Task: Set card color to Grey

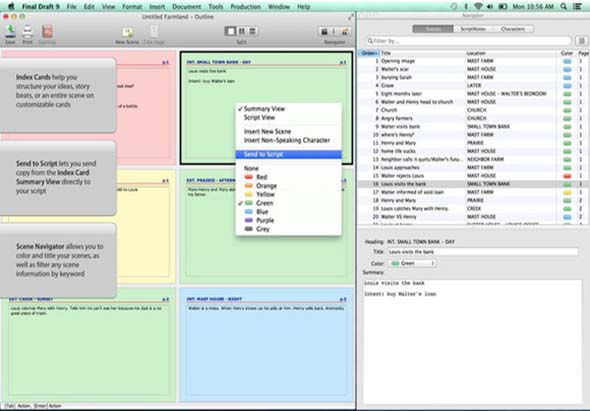Action: point(289,229)
